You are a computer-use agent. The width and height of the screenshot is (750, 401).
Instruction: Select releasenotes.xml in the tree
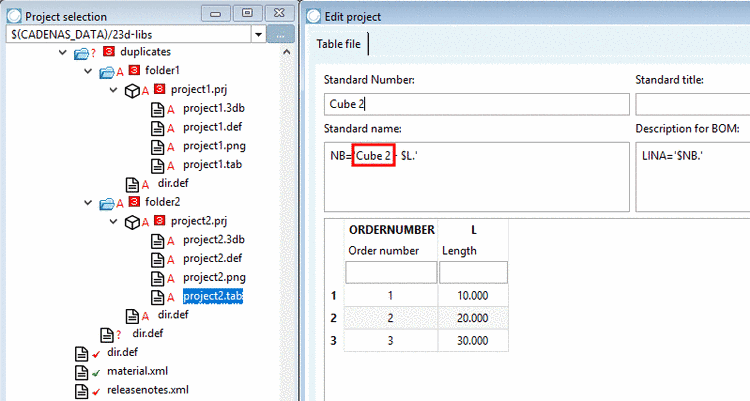[x=148, y=390]
